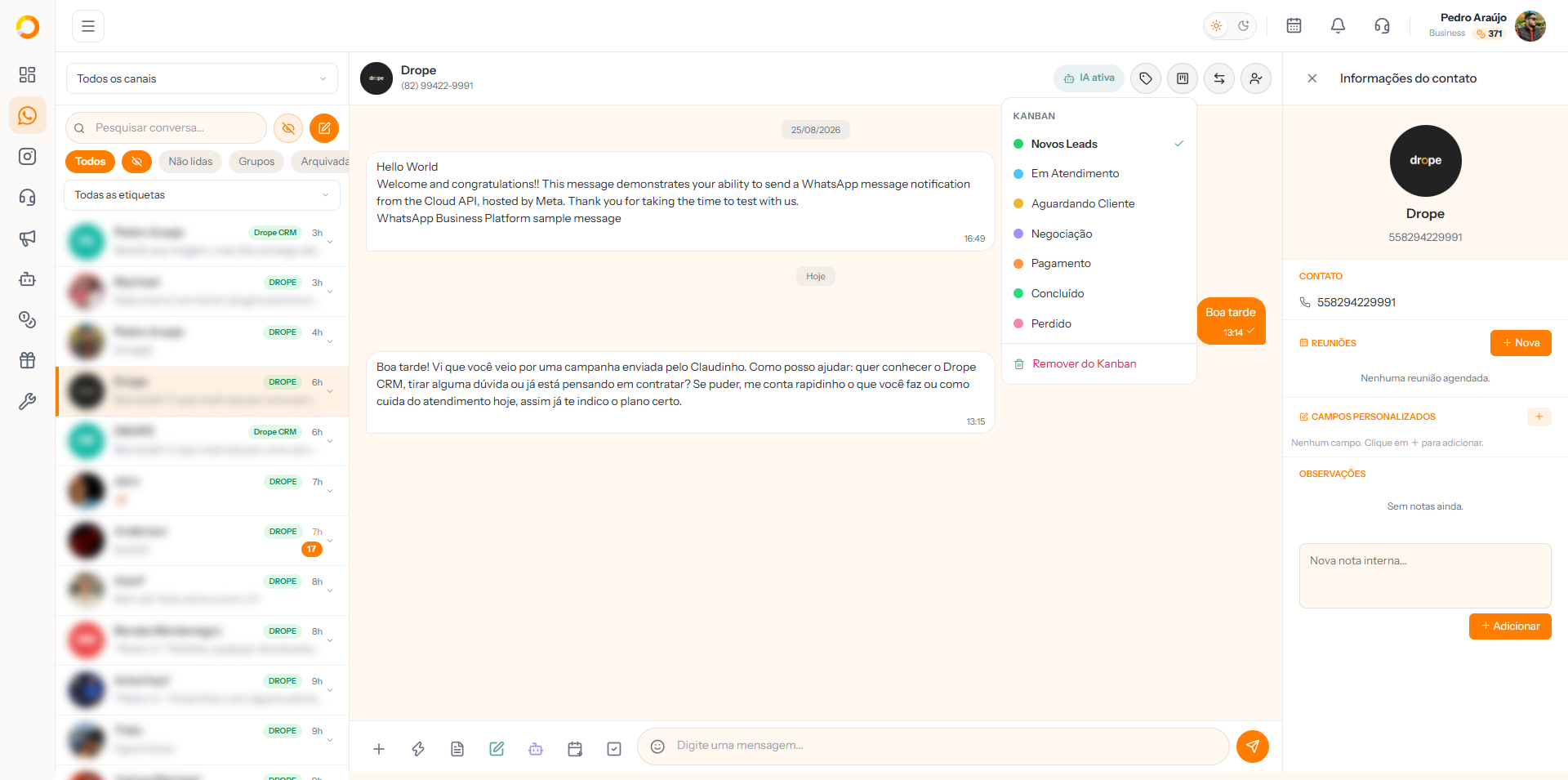Image resolution: width=1568 pixels, height=780 pixels.
Task: Select the Não lidas filter tab
Action: [190, 162]
